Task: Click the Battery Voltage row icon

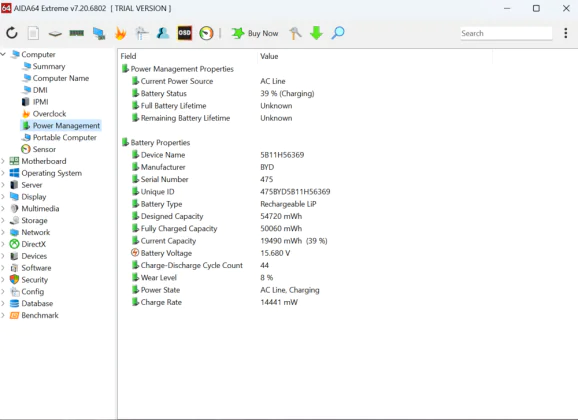Action: click(x=135, y=253)
